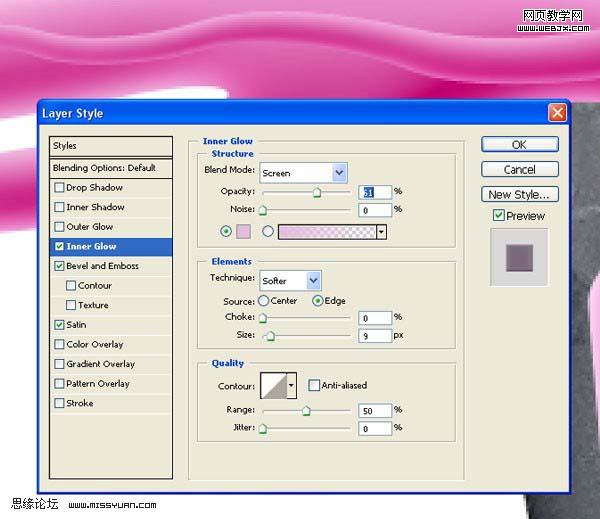
Task: Click the Size px field
Action: (375, 336)
